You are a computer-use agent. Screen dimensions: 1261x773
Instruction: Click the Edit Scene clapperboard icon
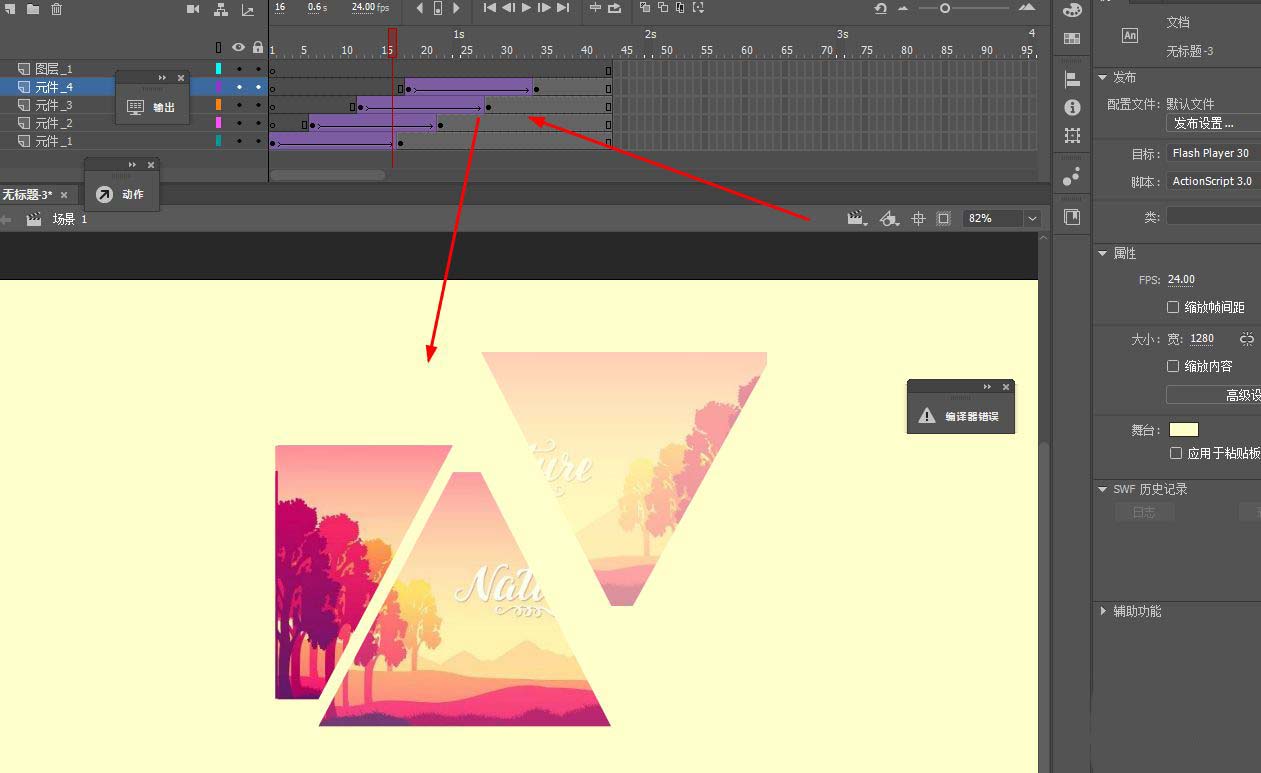pos(856,218)
